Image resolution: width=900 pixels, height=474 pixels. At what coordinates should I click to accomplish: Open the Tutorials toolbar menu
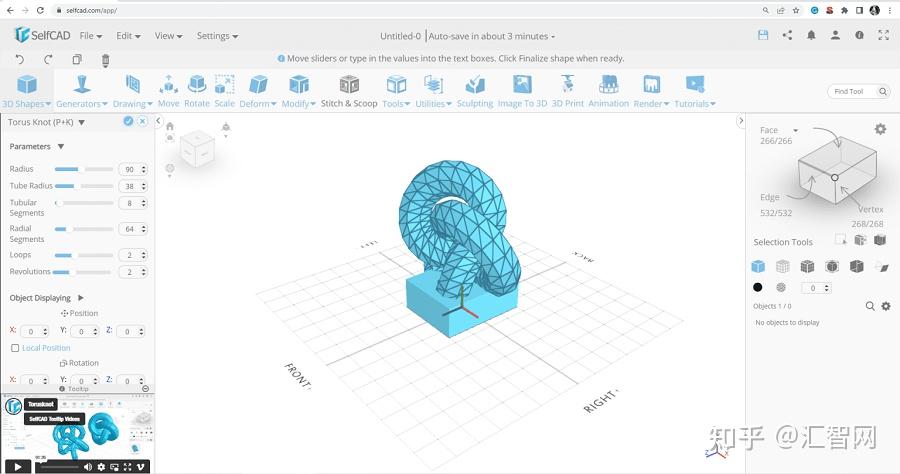[x=695, y=91]
